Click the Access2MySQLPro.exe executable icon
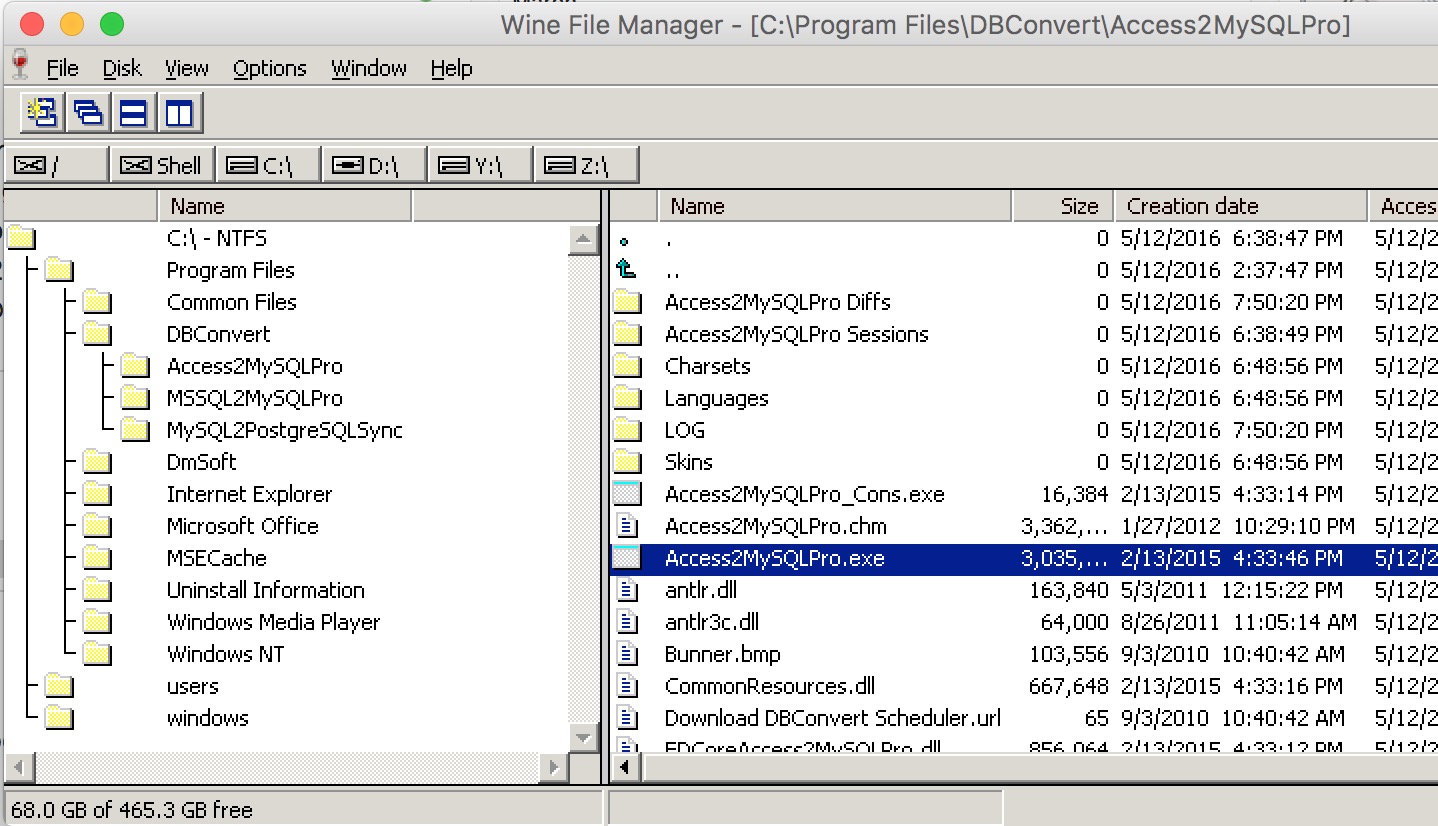The image size is (1438, 826). [x=627, y=558]
